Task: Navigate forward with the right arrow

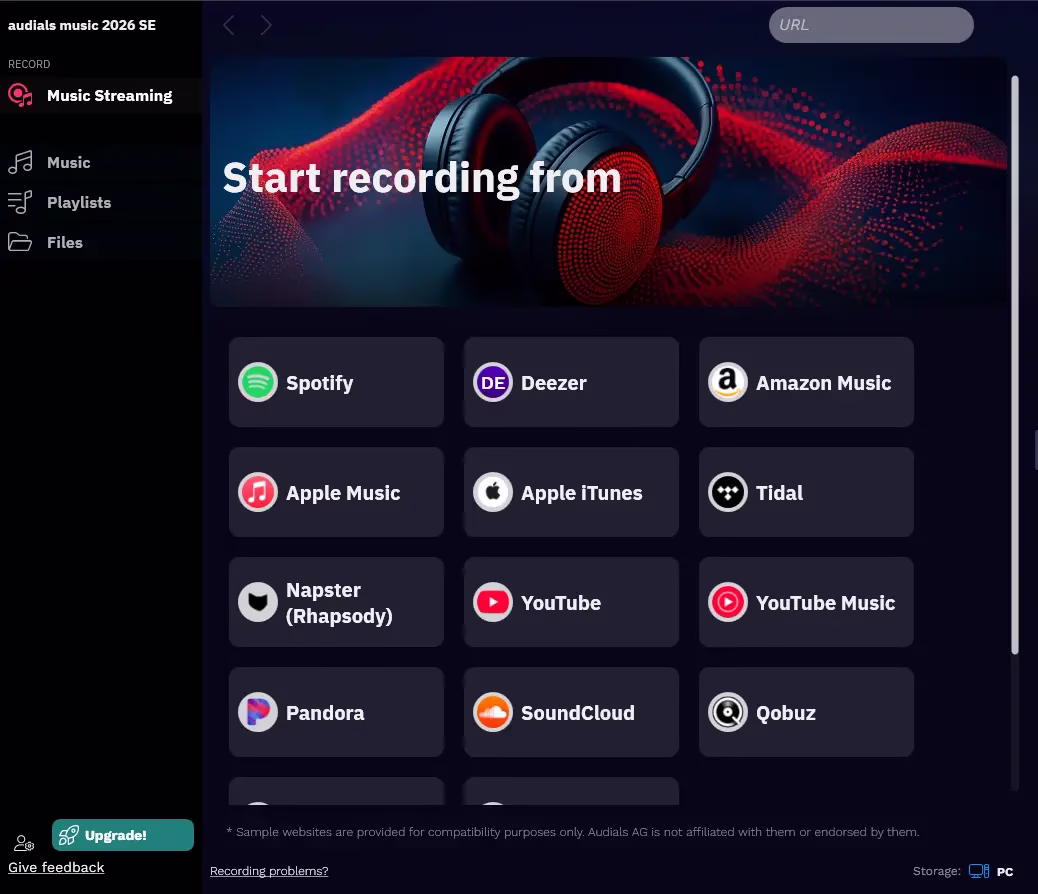Action: pos(266,25)
